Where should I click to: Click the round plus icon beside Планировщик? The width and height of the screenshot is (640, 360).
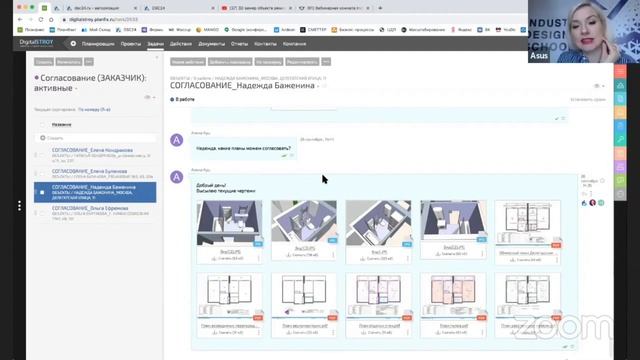[73, 43]
